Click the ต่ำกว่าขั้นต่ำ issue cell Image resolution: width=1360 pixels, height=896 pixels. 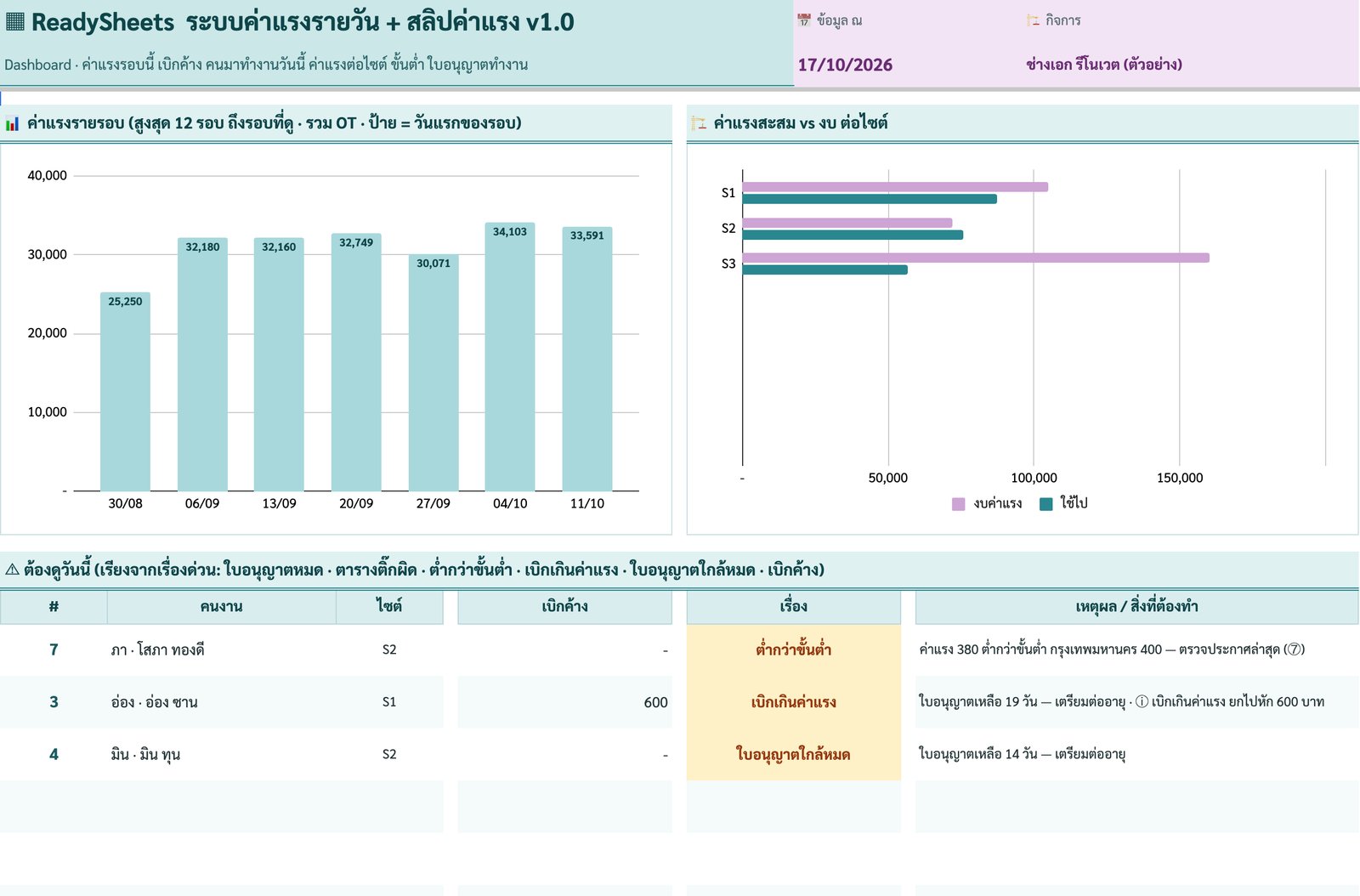coord(793,650)
